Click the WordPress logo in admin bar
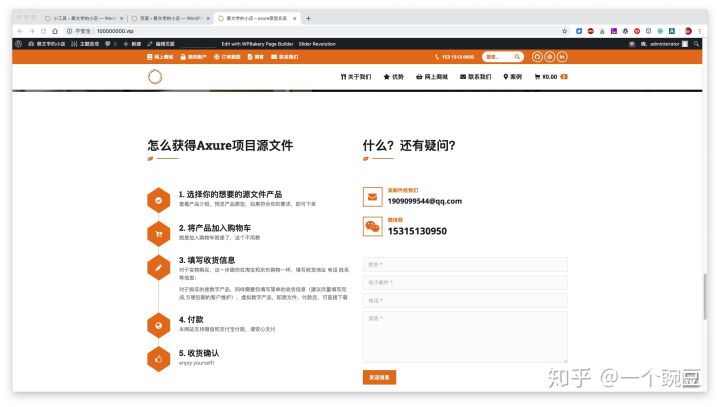Image resolution: width=720 pixels, height=407 pixels. click(x=18, y=44)
